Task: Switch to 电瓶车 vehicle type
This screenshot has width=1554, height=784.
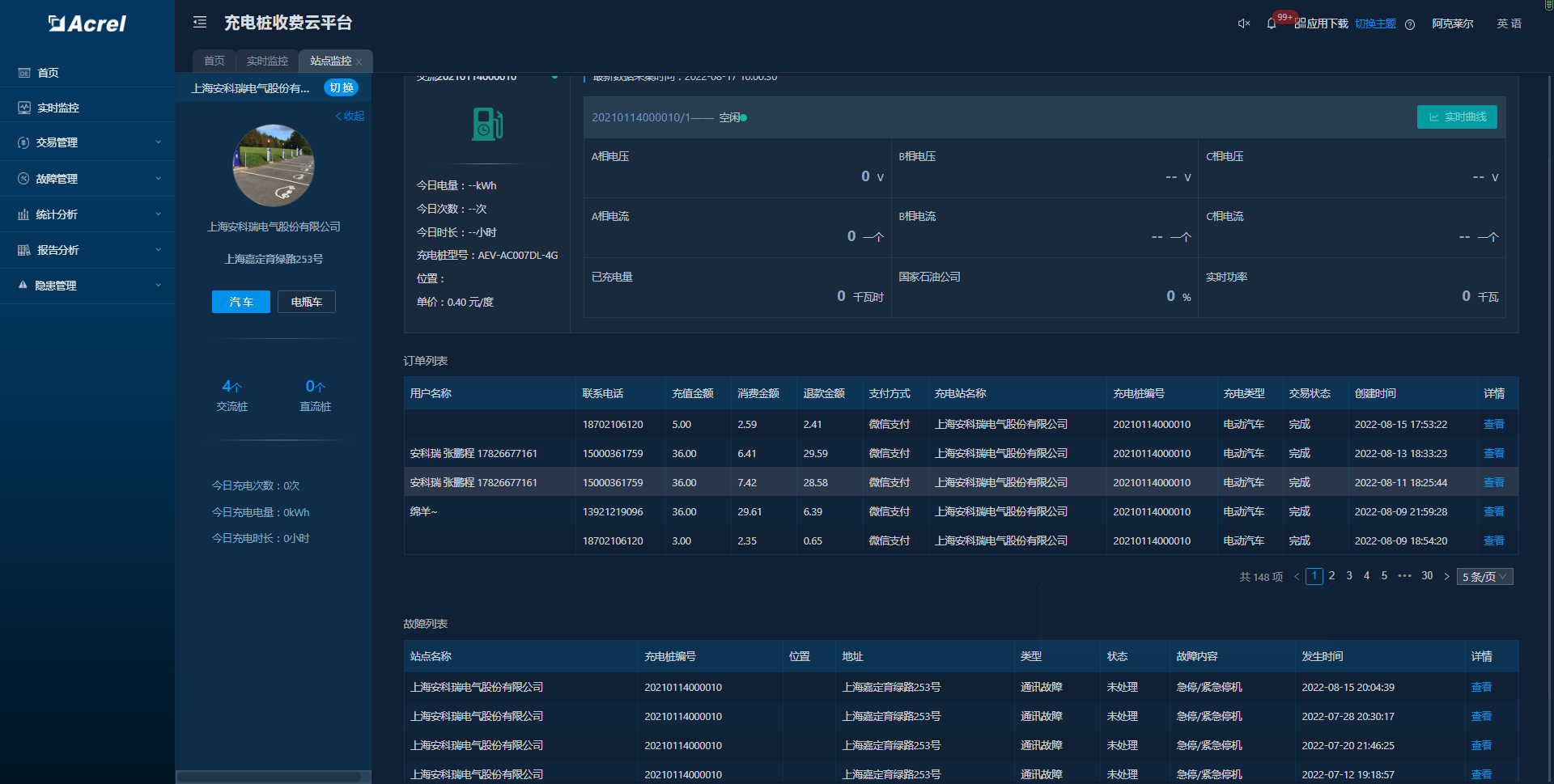Action: coord(307,302)
